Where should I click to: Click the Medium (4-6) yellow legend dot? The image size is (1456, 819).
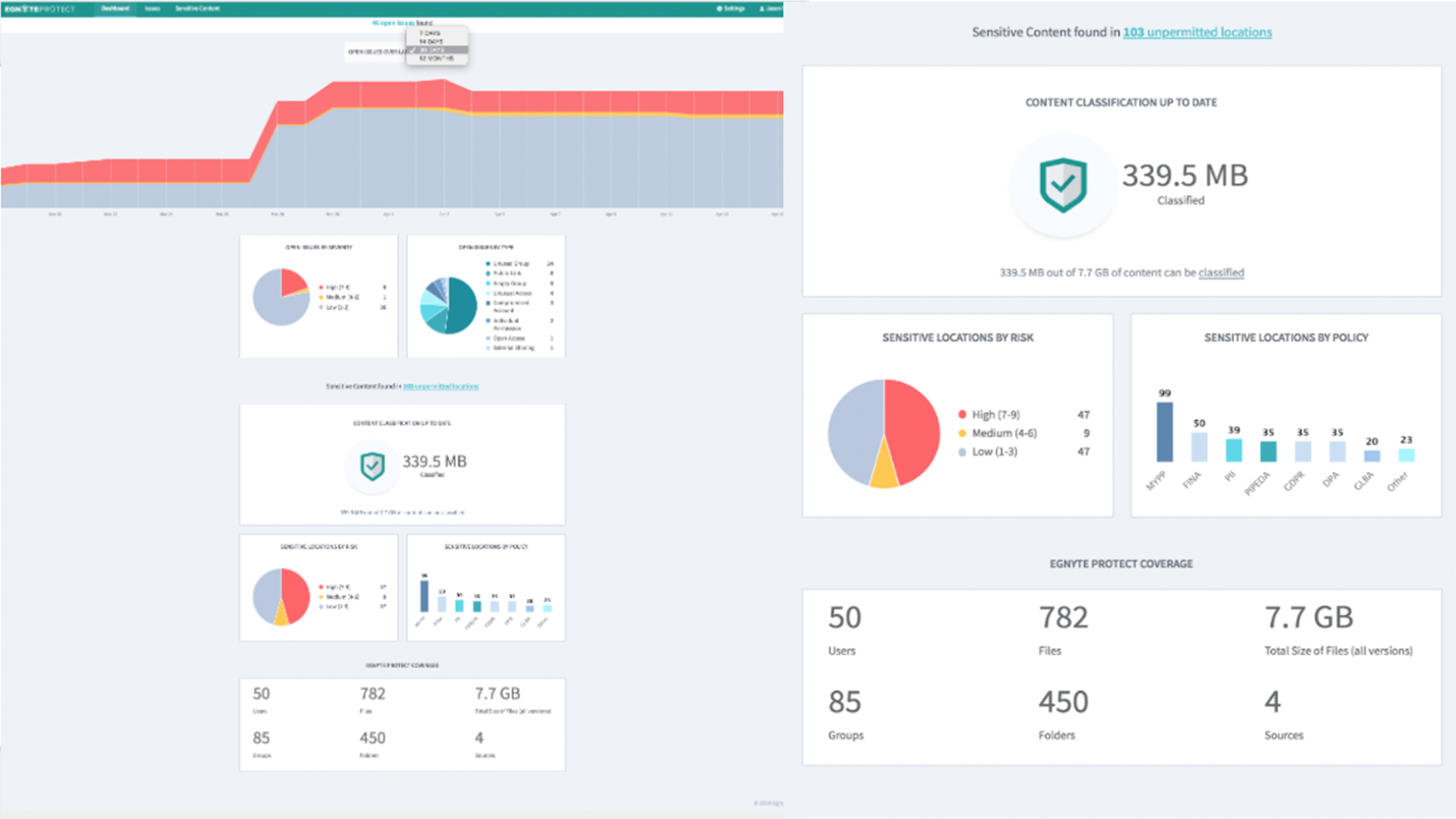(x=962, y=433)
